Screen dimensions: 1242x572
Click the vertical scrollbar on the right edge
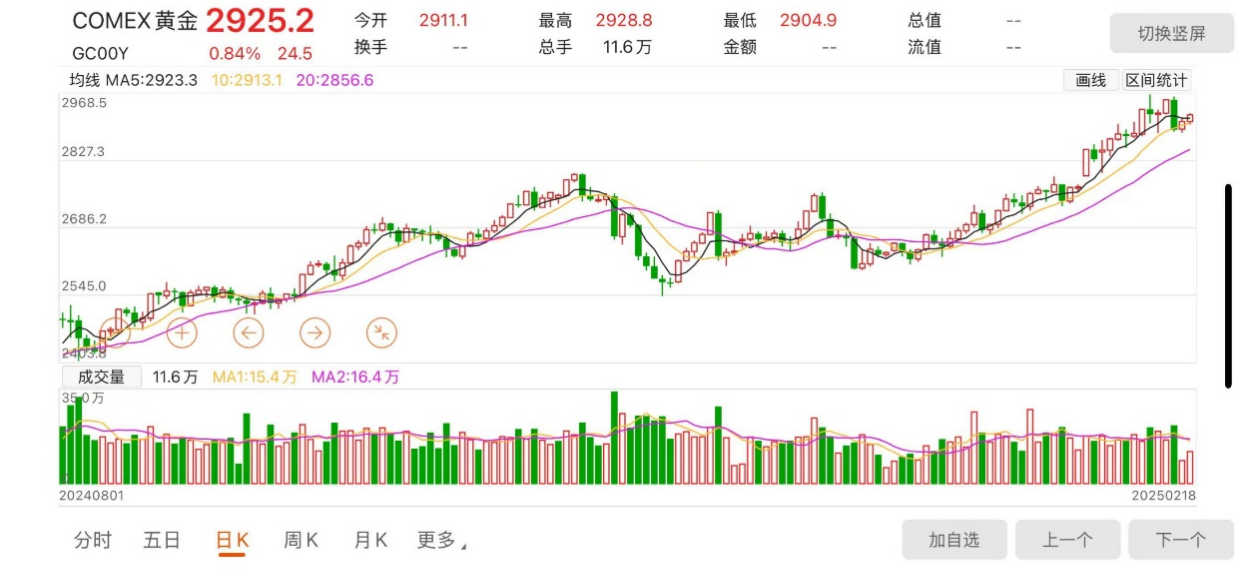[1229, 285]
